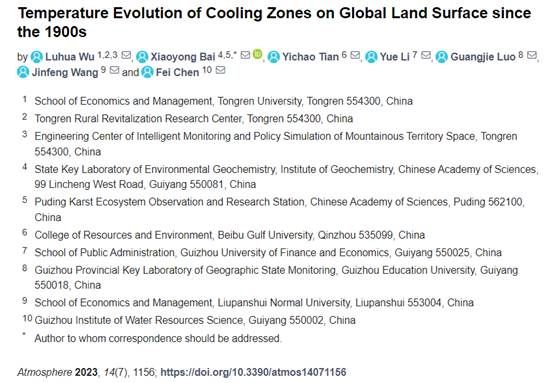The image size is (554, 383).
Task: Open Xiaoyong Bai's green ORCID icon
Action: pos(258,54)
